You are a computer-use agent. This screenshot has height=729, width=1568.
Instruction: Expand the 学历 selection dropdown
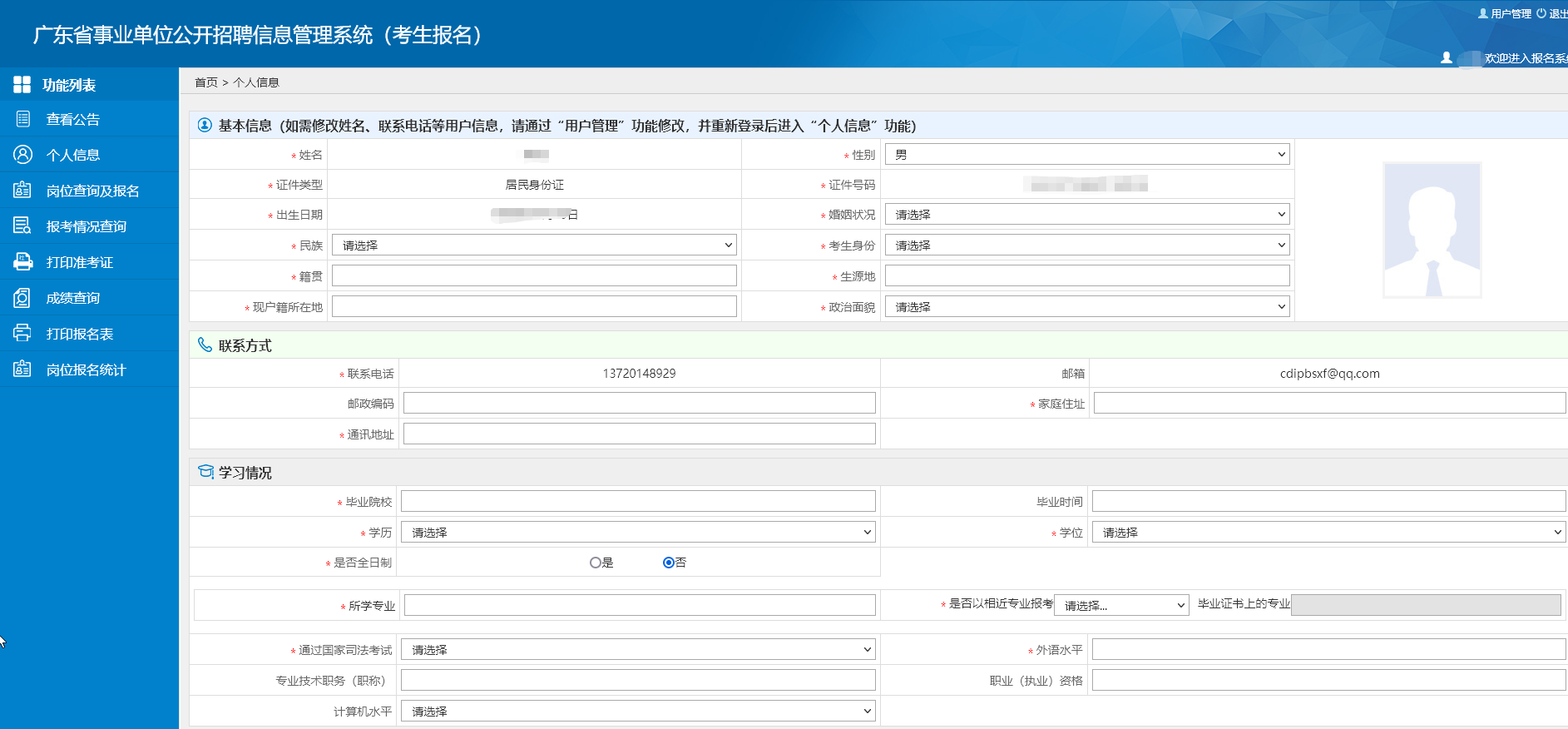pyautogui.click(x=637, y=533)
